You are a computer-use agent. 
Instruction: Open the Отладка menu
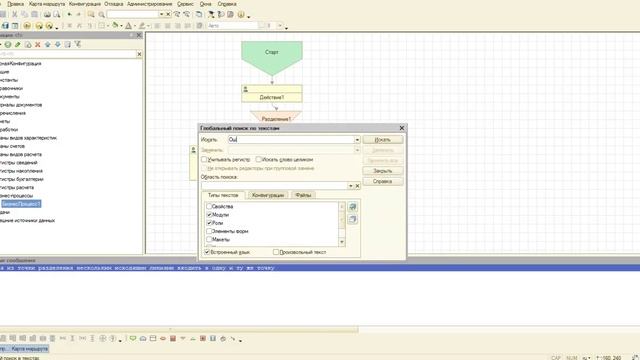point(113,4)
